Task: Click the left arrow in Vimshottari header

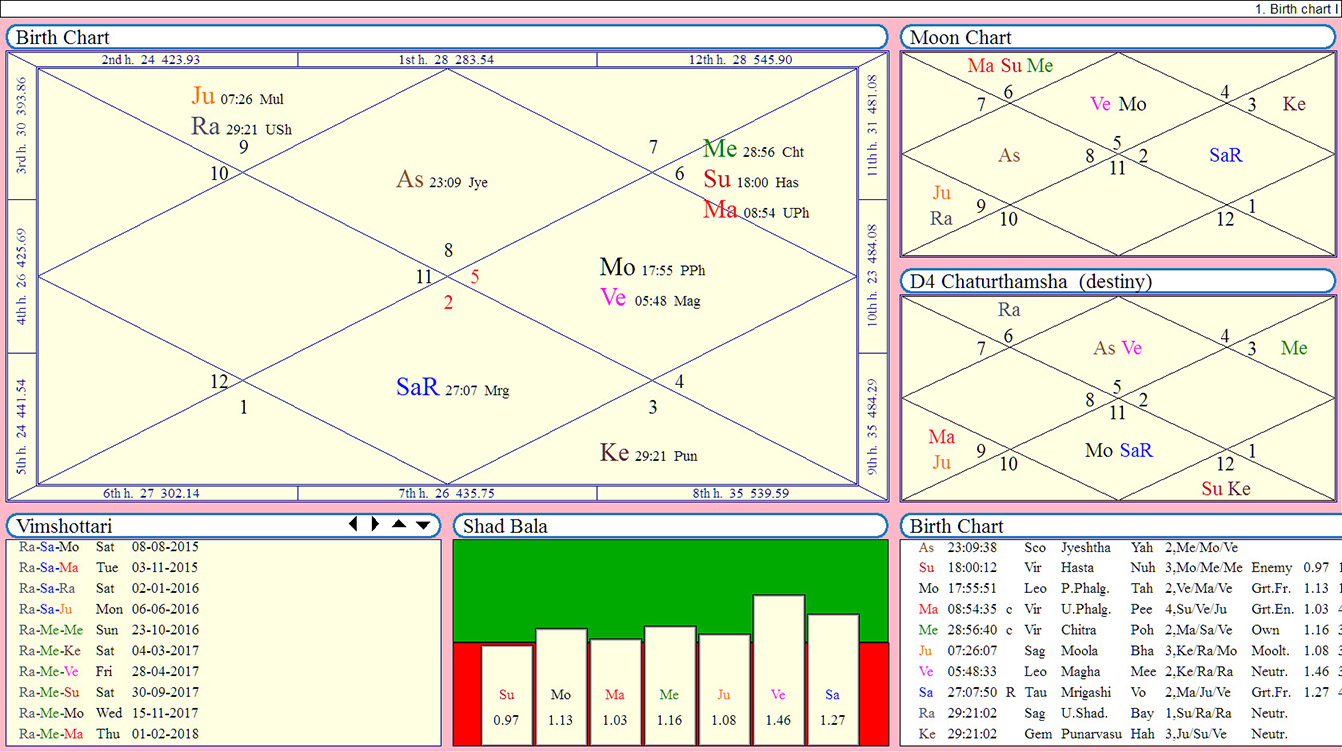Action: click(352, 525)
